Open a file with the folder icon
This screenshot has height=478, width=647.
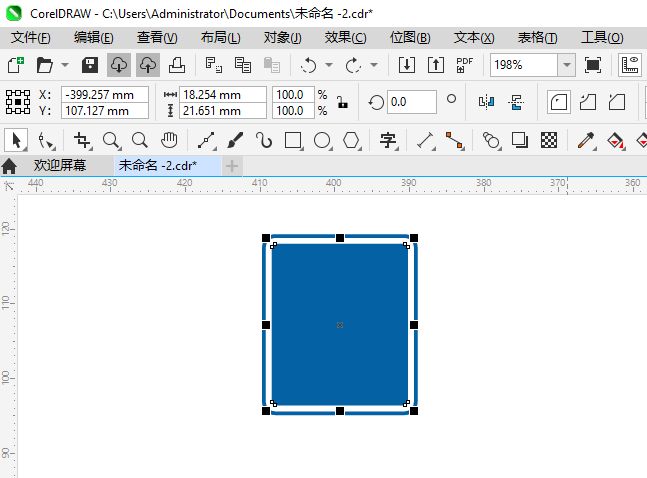[x=45, y=65]
